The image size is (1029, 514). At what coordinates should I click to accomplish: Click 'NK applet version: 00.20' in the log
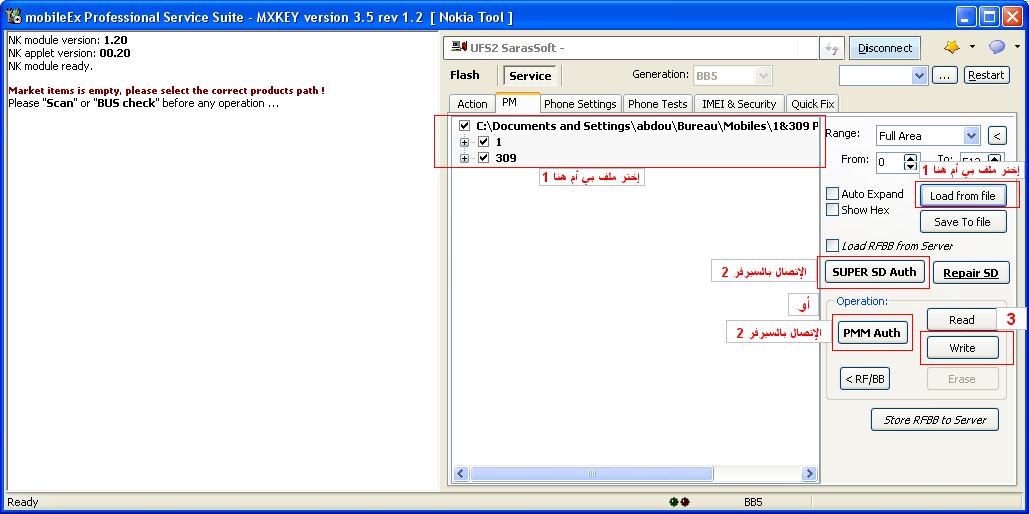click(69, 53)
